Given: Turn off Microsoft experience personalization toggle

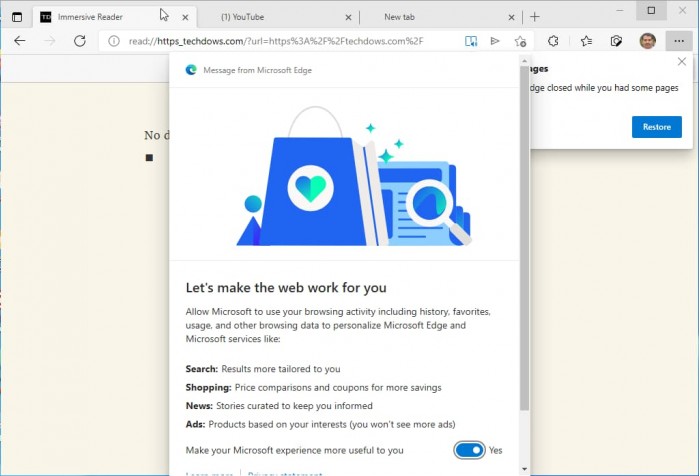Looking at the screenshot, I should (x=468, y=450).
